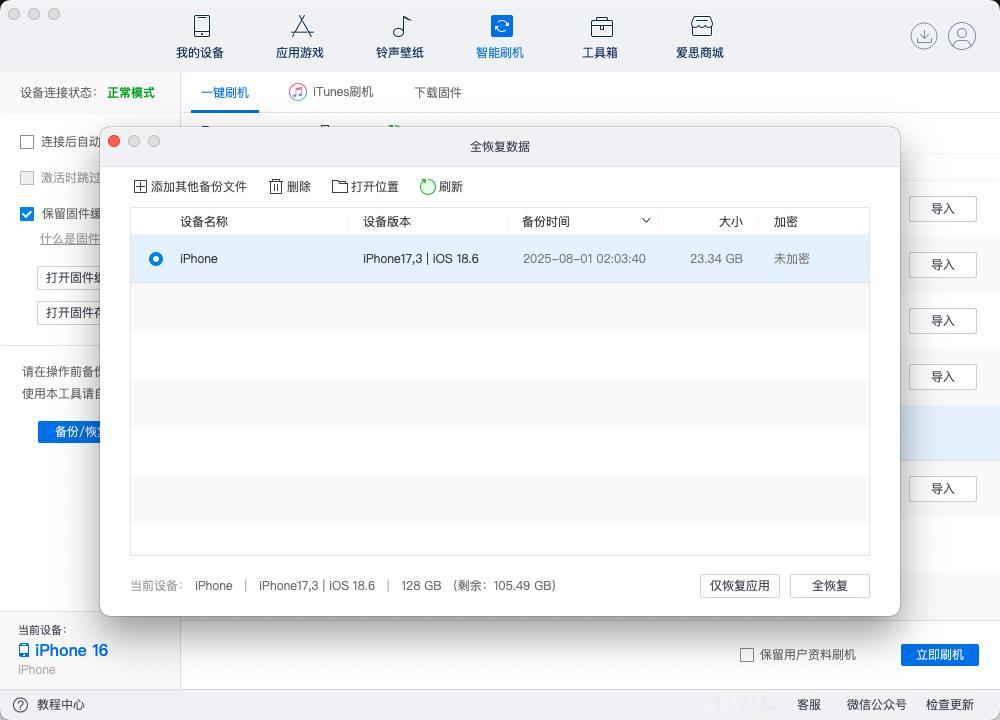Click 检查更新 in status bar

950,705
